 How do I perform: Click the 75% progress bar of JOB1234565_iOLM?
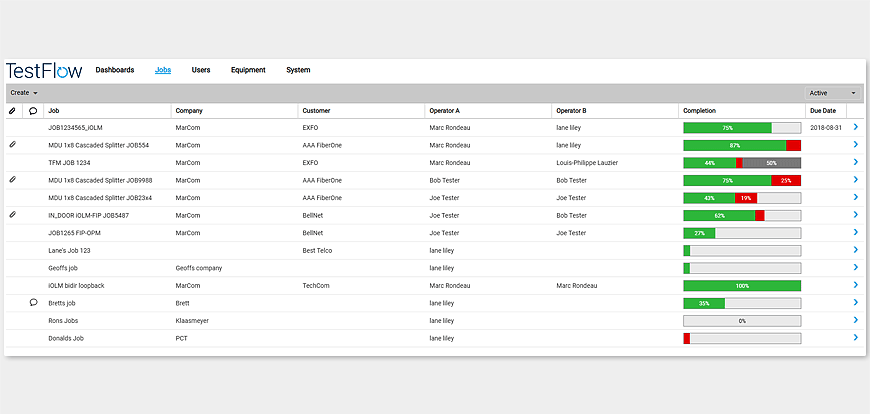coord(742,128)
